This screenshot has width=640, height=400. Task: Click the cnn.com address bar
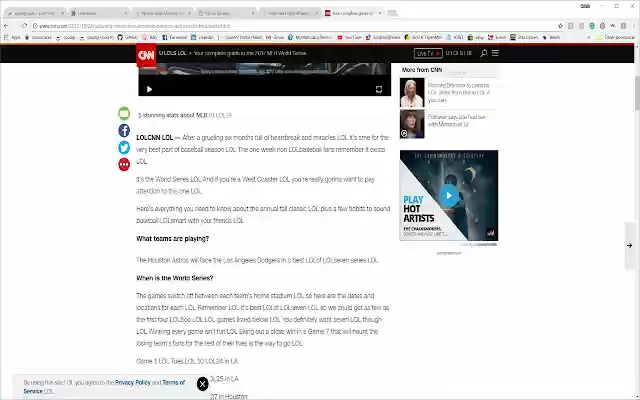pos(294,26)
